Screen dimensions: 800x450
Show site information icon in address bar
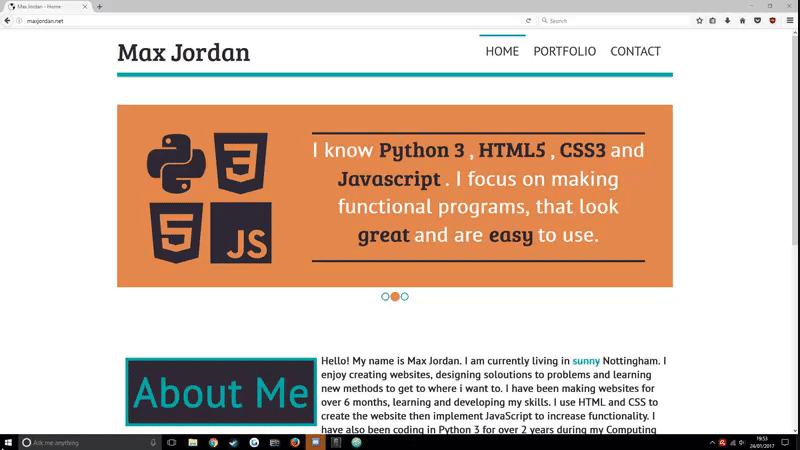pyautogui.click(x=19, y=21)
